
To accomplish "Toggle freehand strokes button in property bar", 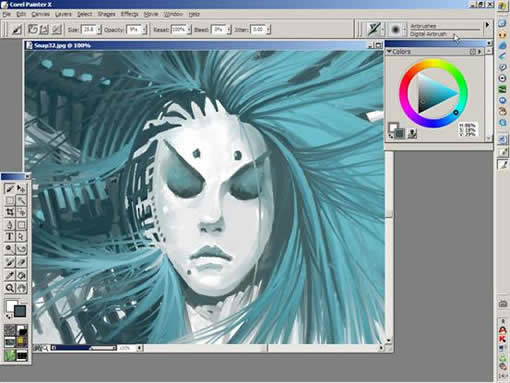I will point(32,29).
